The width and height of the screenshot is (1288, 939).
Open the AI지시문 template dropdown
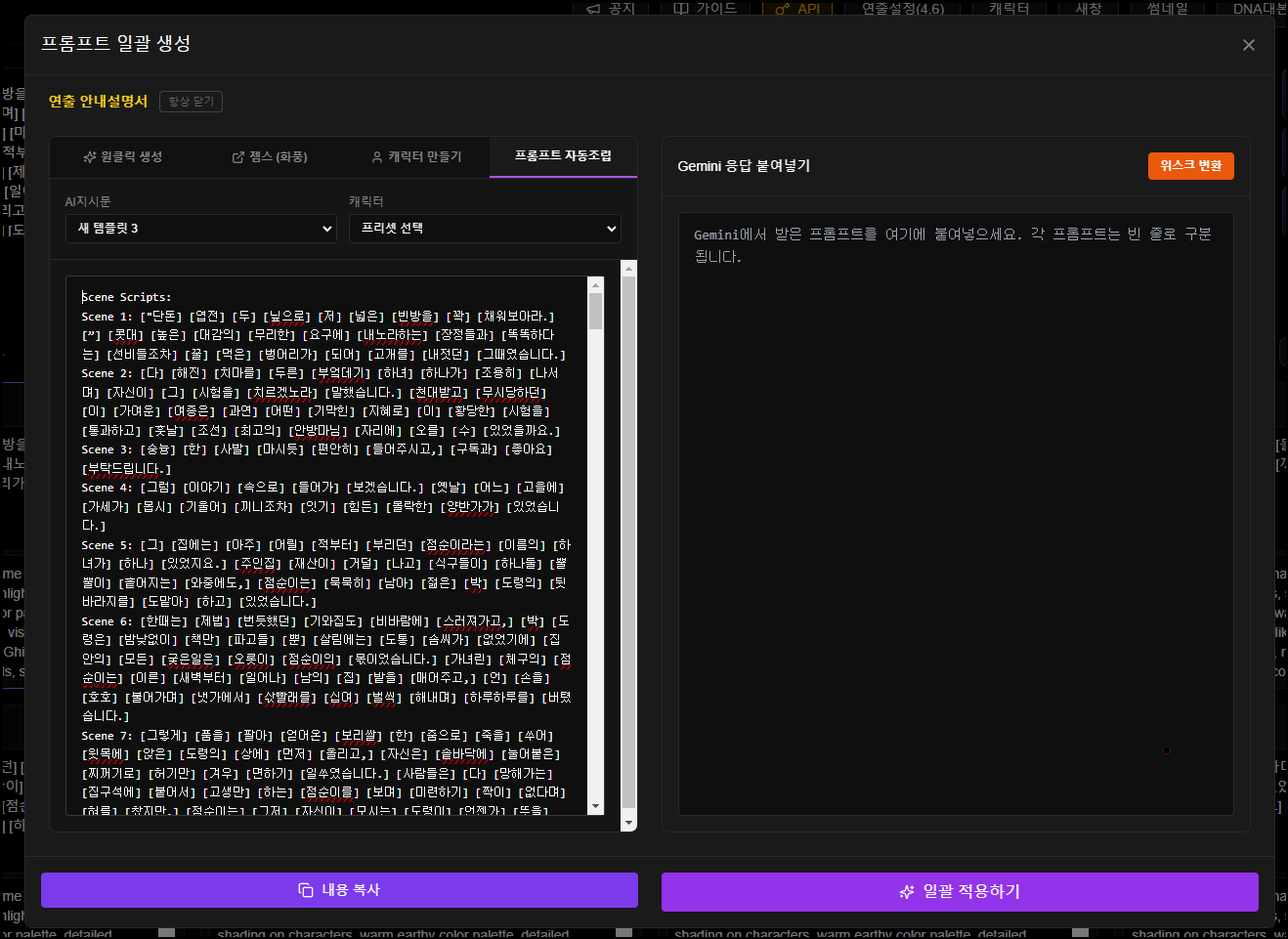pyautogui.click(x=200, y=229)
